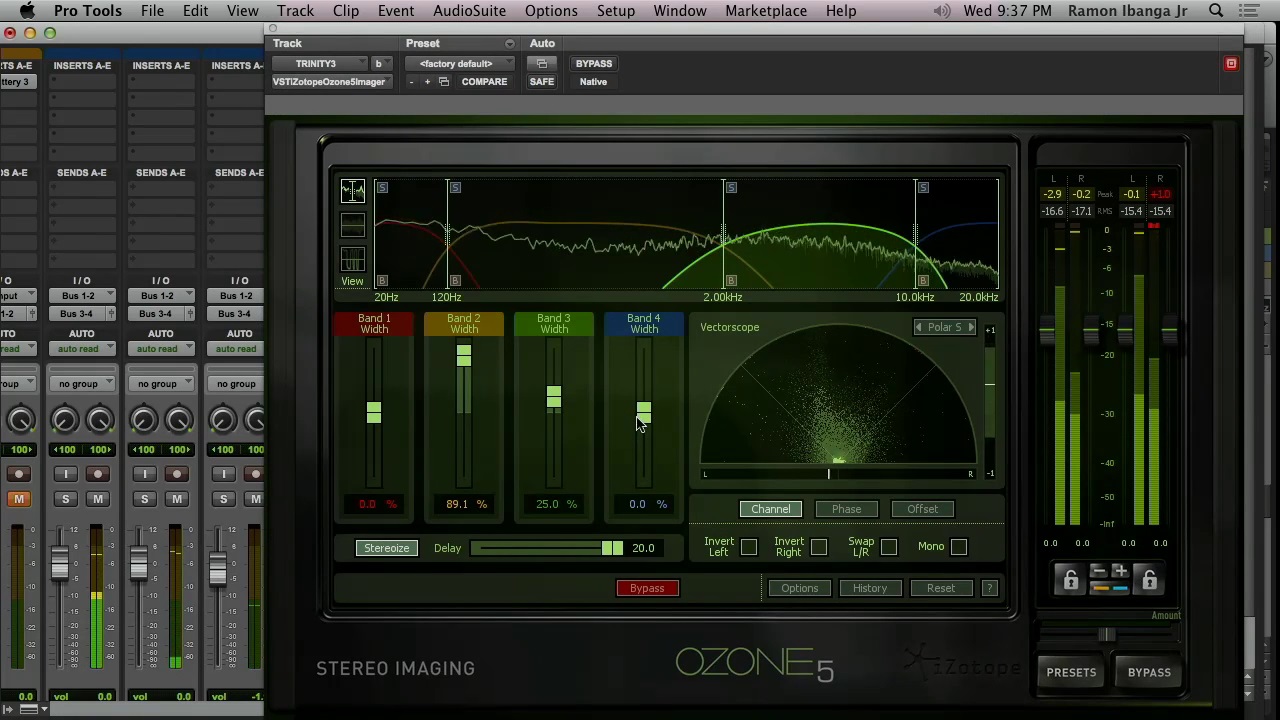Open the Marketplace menu
The width and height of the screenshot is (1280, 720).
click(766, 11)
